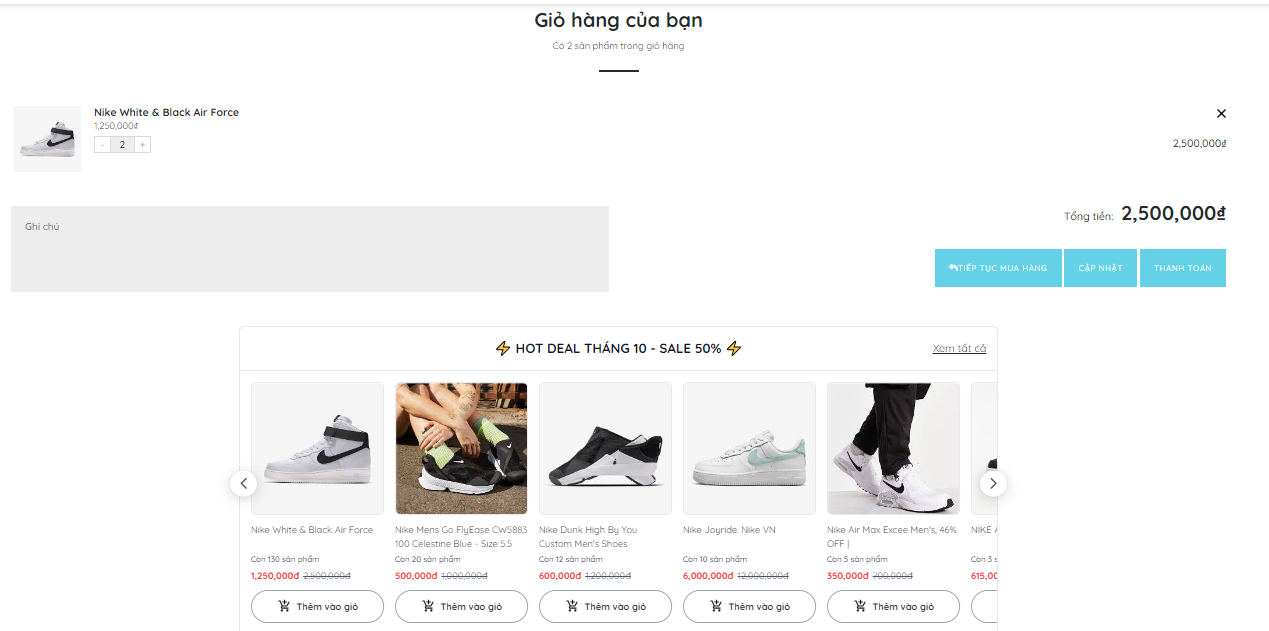Remove Nike Air Force item from cart
The image size is (1269, 631).
pos(1220,114)
